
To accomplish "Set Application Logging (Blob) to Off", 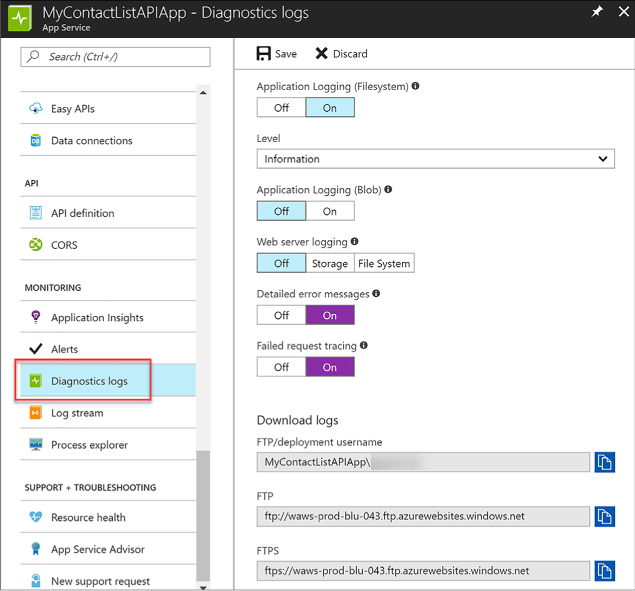I will pos(281,211).
